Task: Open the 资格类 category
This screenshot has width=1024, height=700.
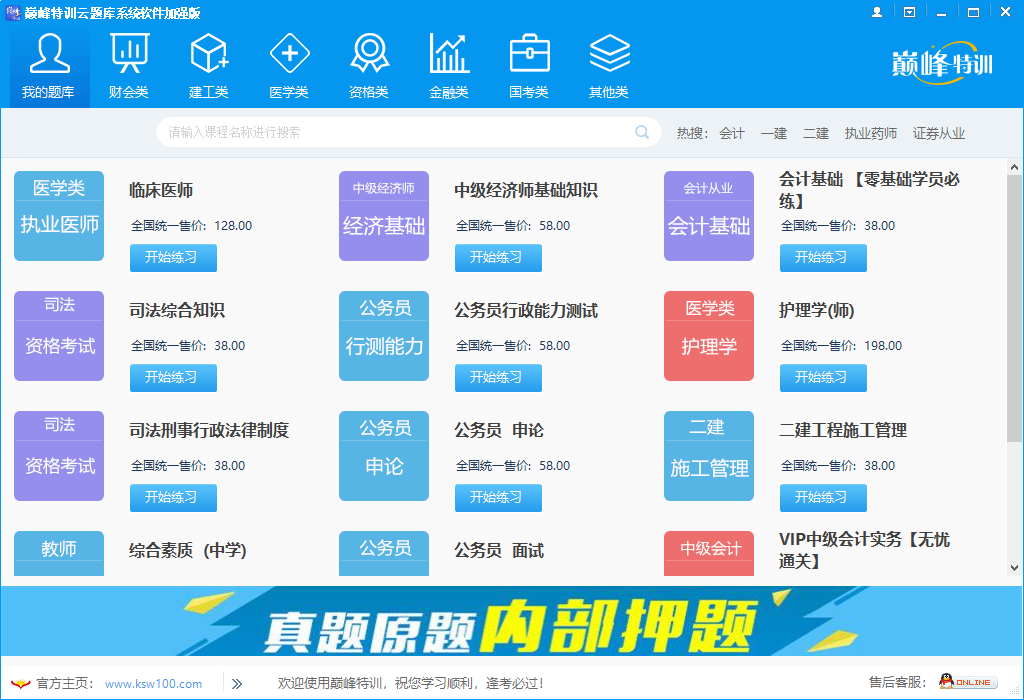Action: 369,67
